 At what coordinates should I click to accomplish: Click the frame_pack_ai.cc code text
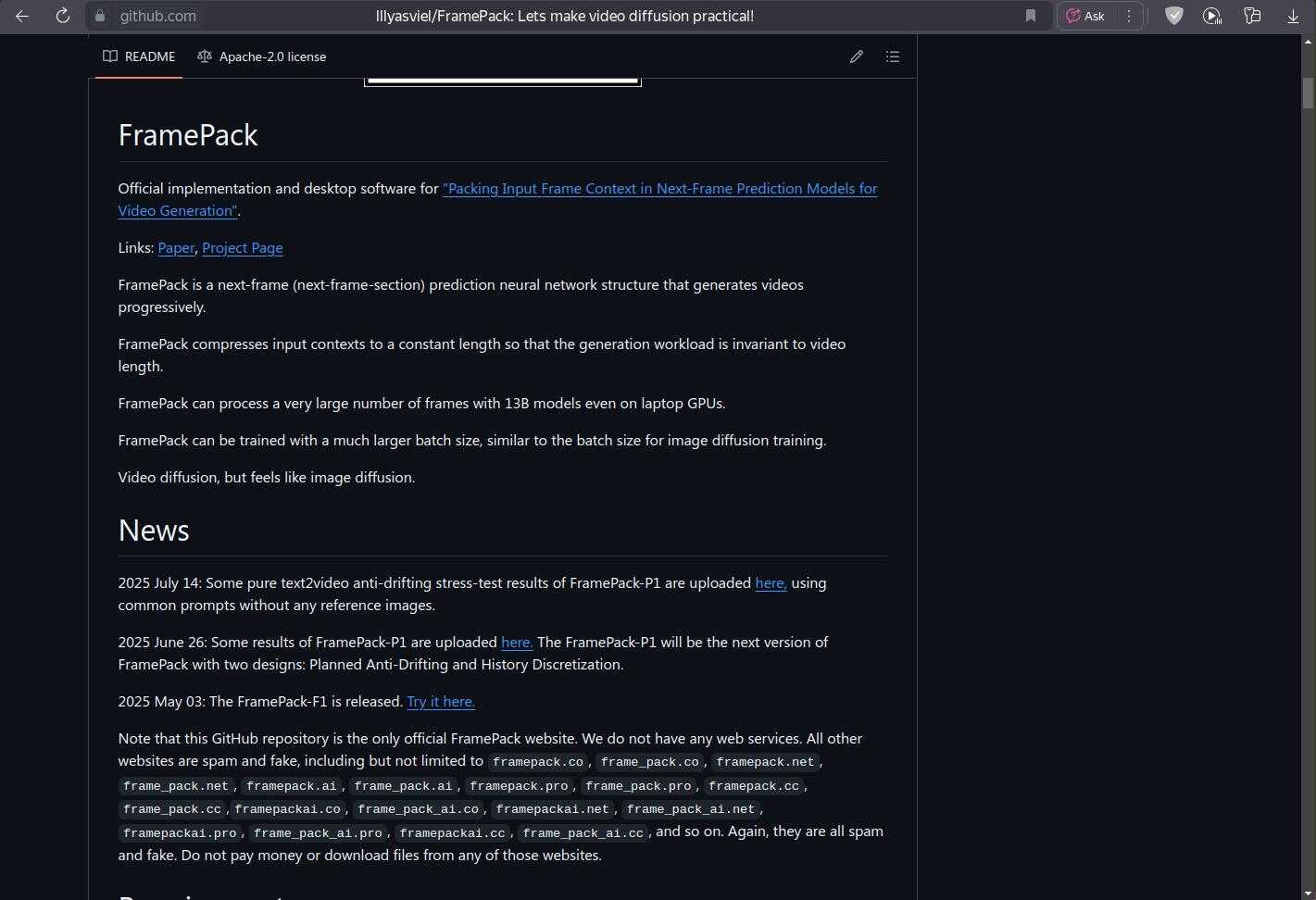pos(583,833)
